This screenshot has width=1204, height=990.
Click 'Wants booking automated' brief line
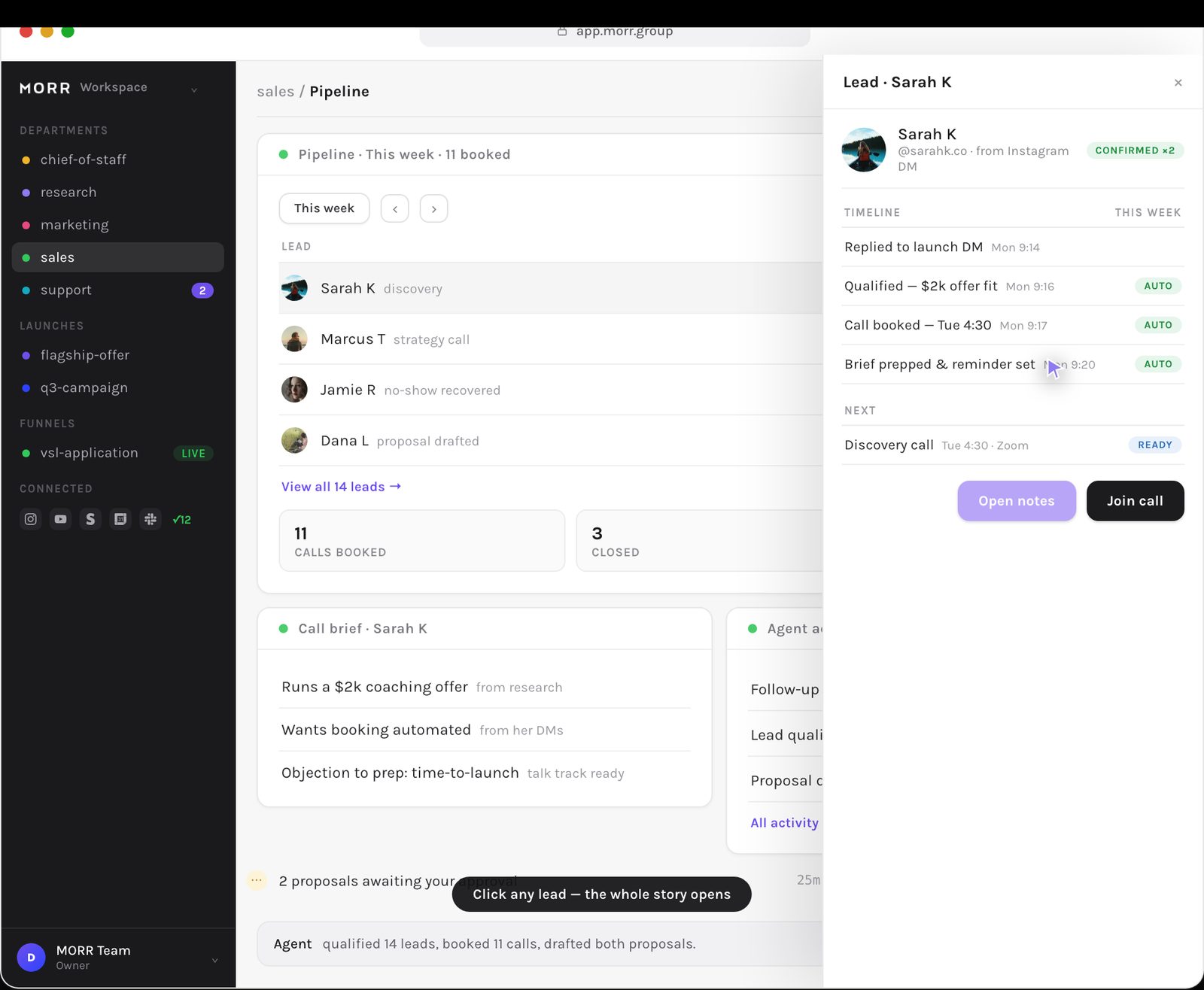tap(485, 730)
